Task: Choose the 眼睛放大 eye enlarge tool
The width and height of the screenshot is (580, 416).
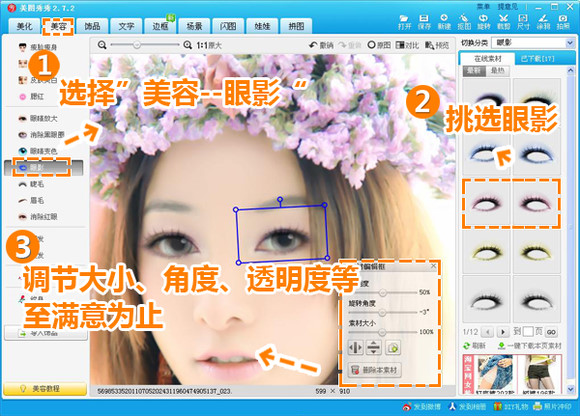Action: coord(38,118)
